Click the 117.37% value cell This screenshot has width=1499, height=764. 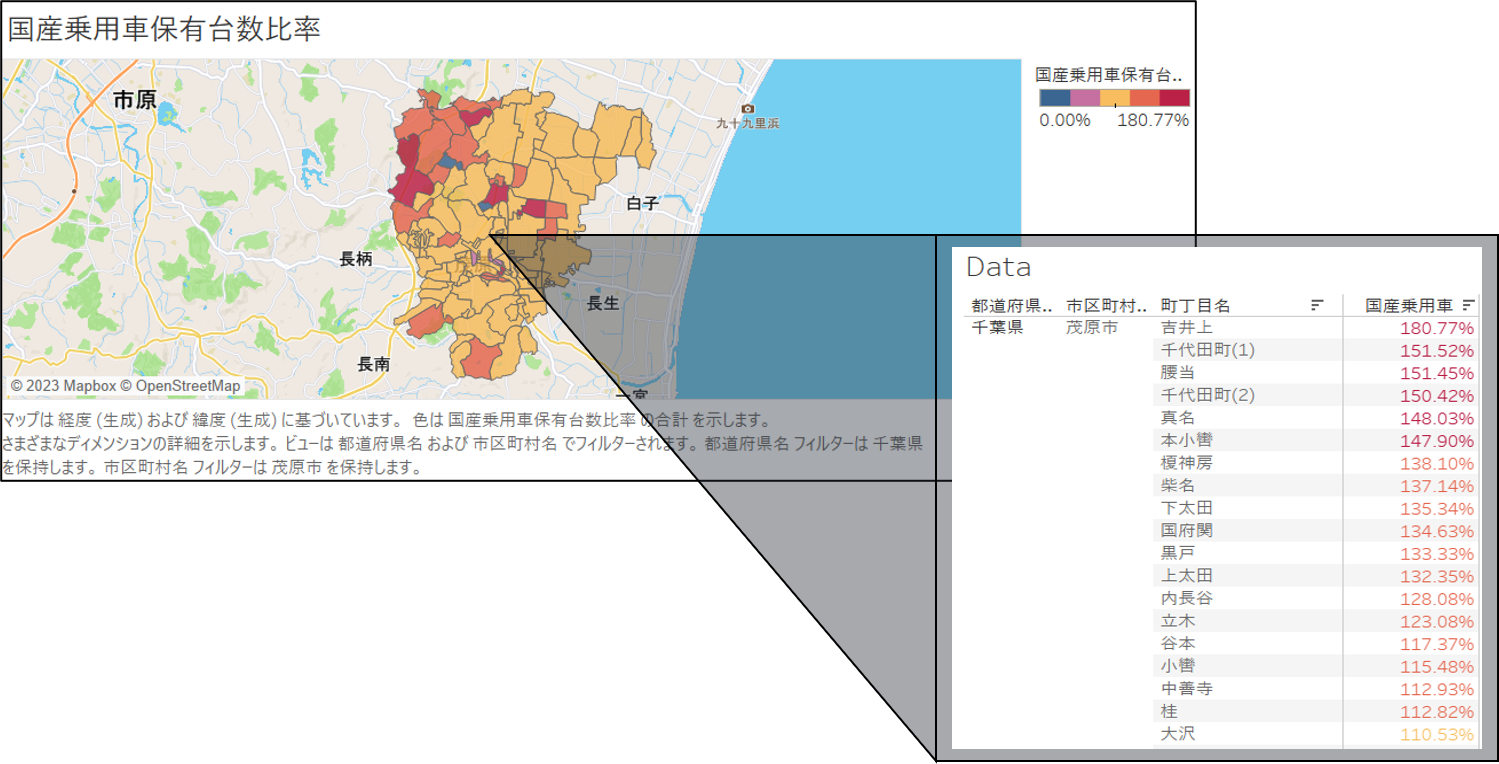tap(1437, 644)
